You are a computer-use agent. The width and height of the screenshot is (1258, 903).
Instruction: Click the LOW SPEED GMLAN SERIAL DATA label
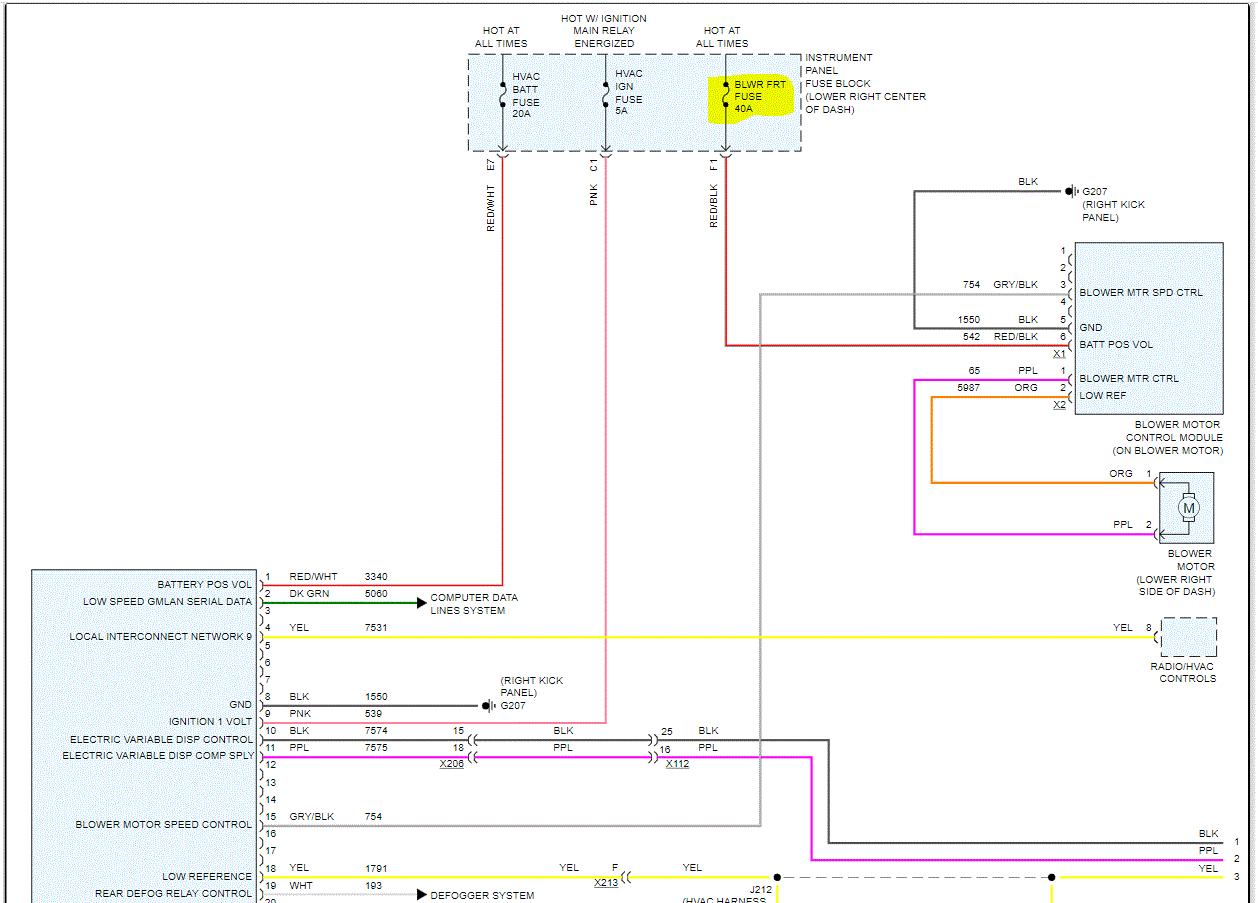tap(167, 602)
